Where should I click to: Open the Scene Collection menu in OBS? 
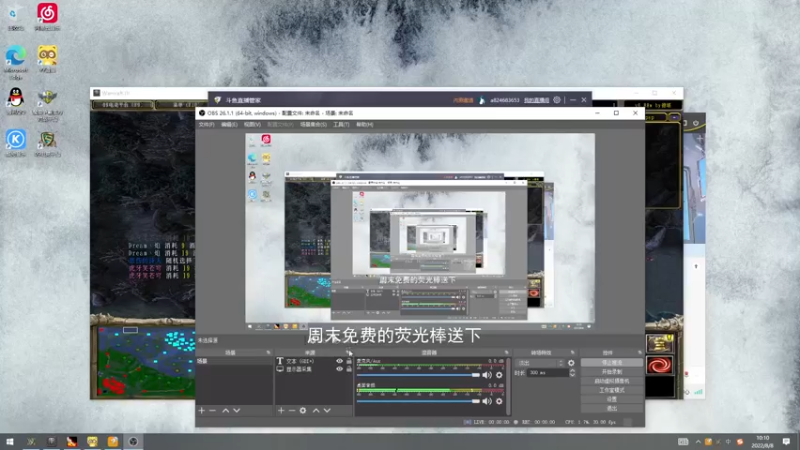(313, 124)
